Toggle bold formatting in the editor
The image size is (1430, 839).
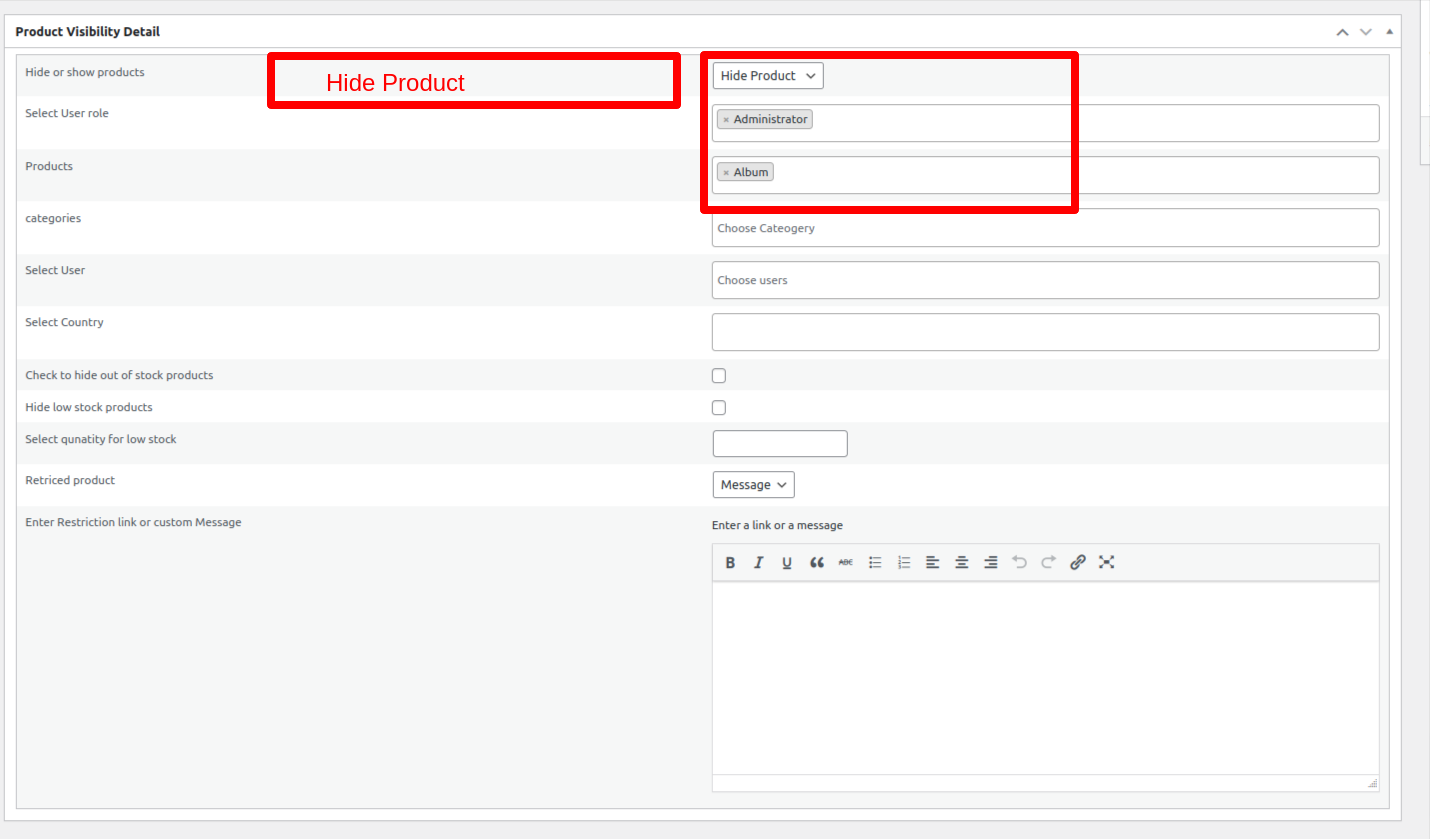(x=730, y=562)
